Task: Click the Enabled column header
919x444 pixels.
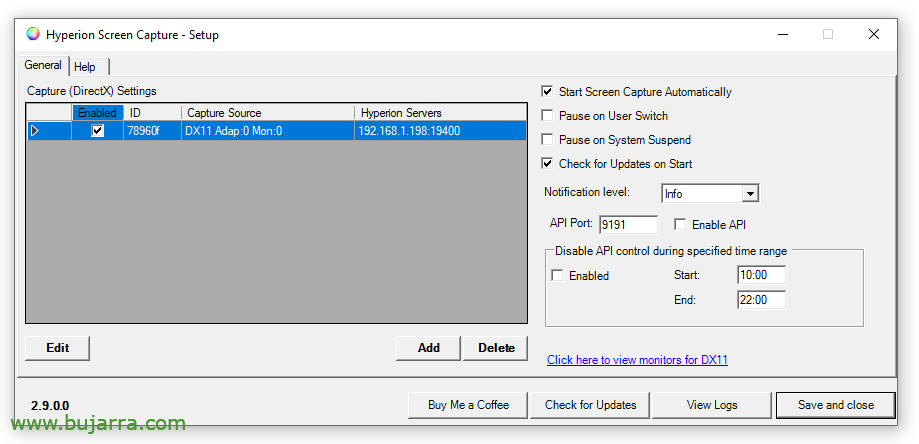Action: click(97, 112)
